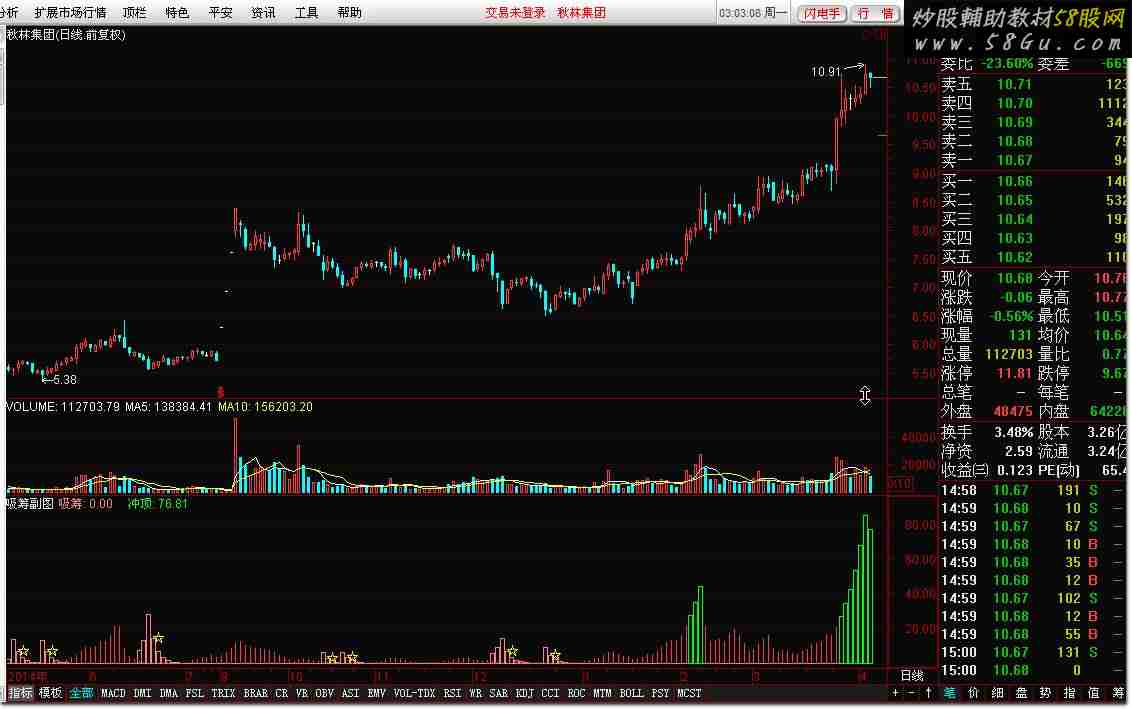The image size is (1132, 709).
Task: Select the 模板 tab
Action: click(x=51, y=693)
